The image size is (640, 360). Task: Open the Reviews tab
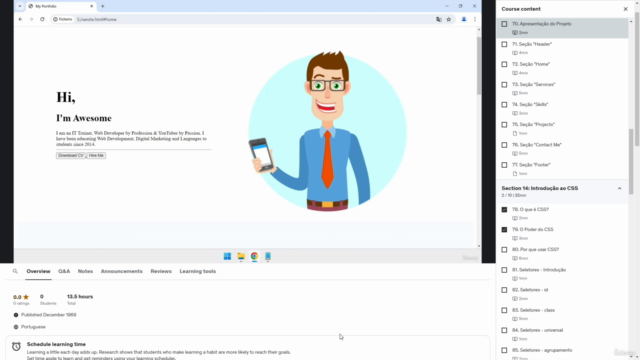161,271
